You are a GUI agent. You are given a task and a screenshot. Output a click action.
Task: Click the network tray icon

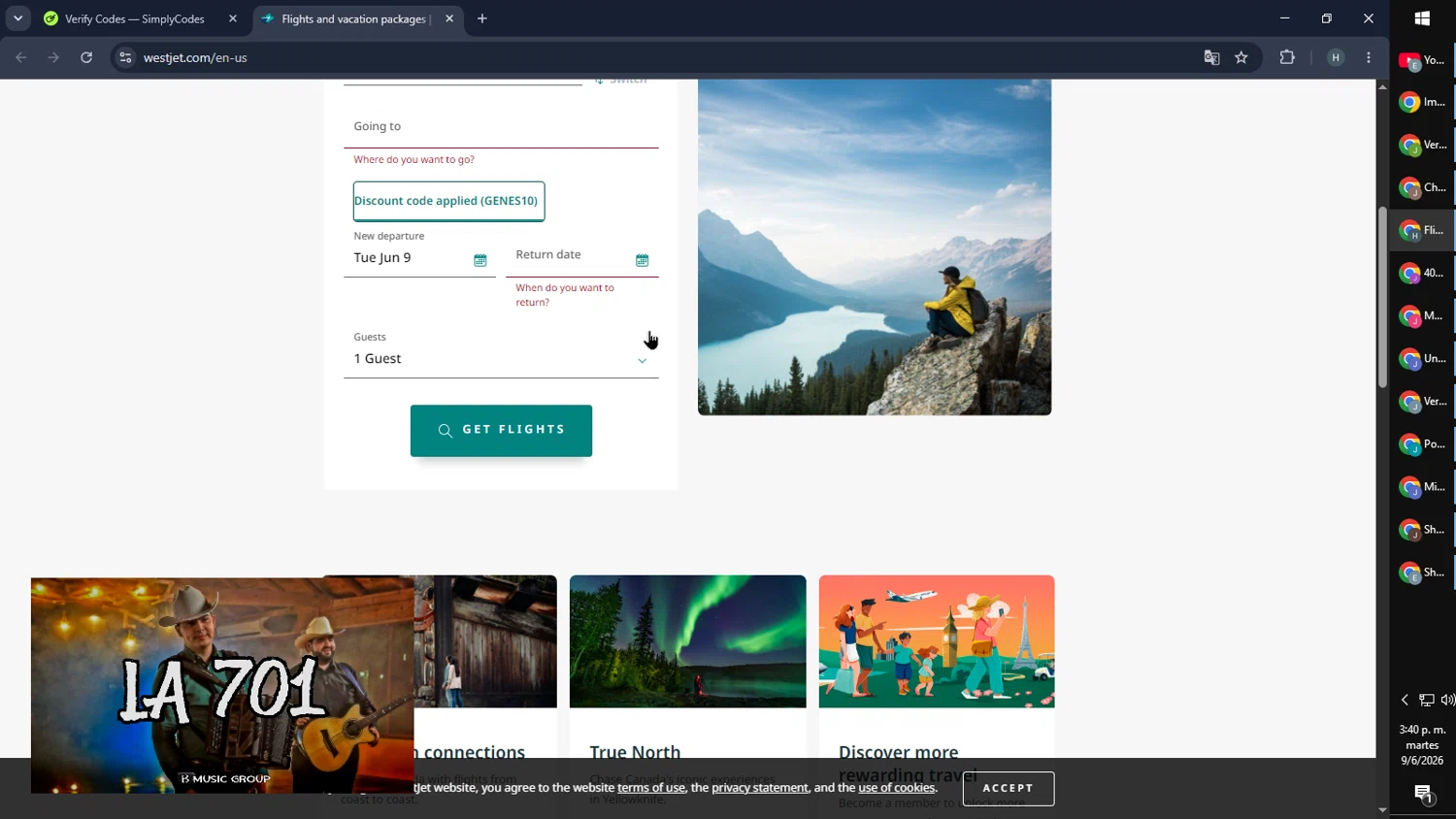click(x=1426, y=700)
